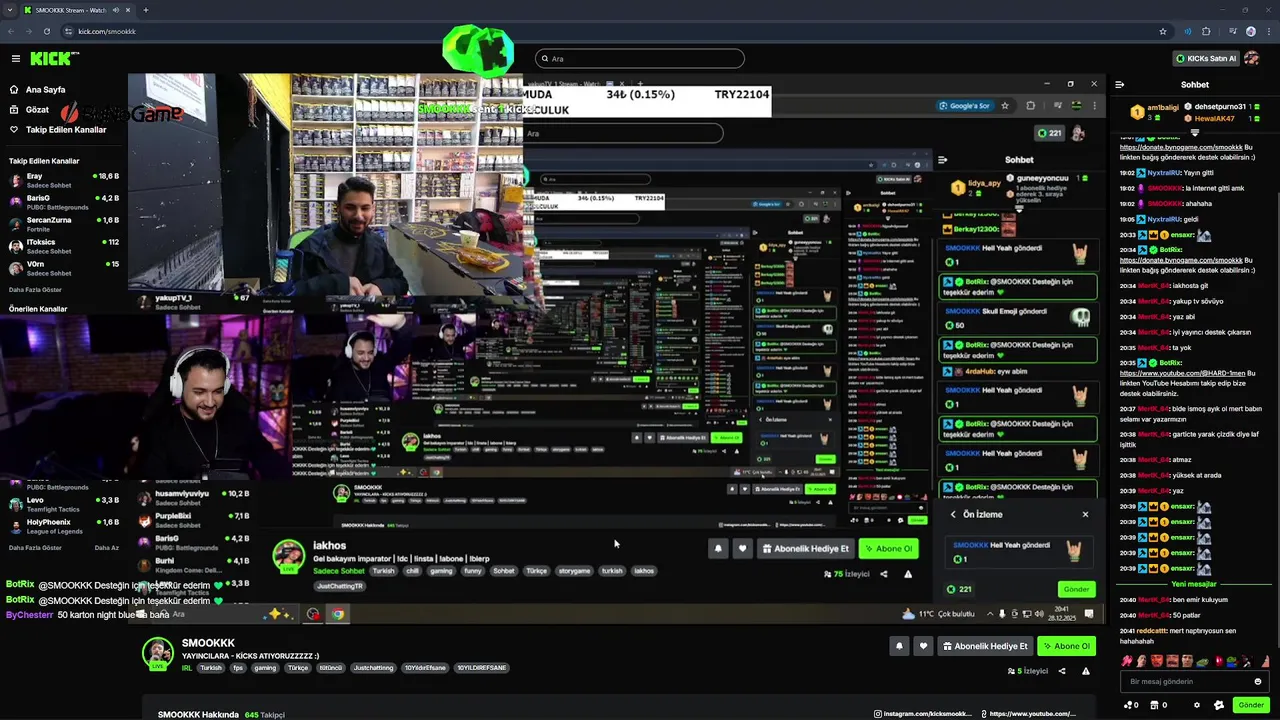Click the IRL category tag
The height and width of the screenshot is (720, 1280).
[x=187, y=668]
